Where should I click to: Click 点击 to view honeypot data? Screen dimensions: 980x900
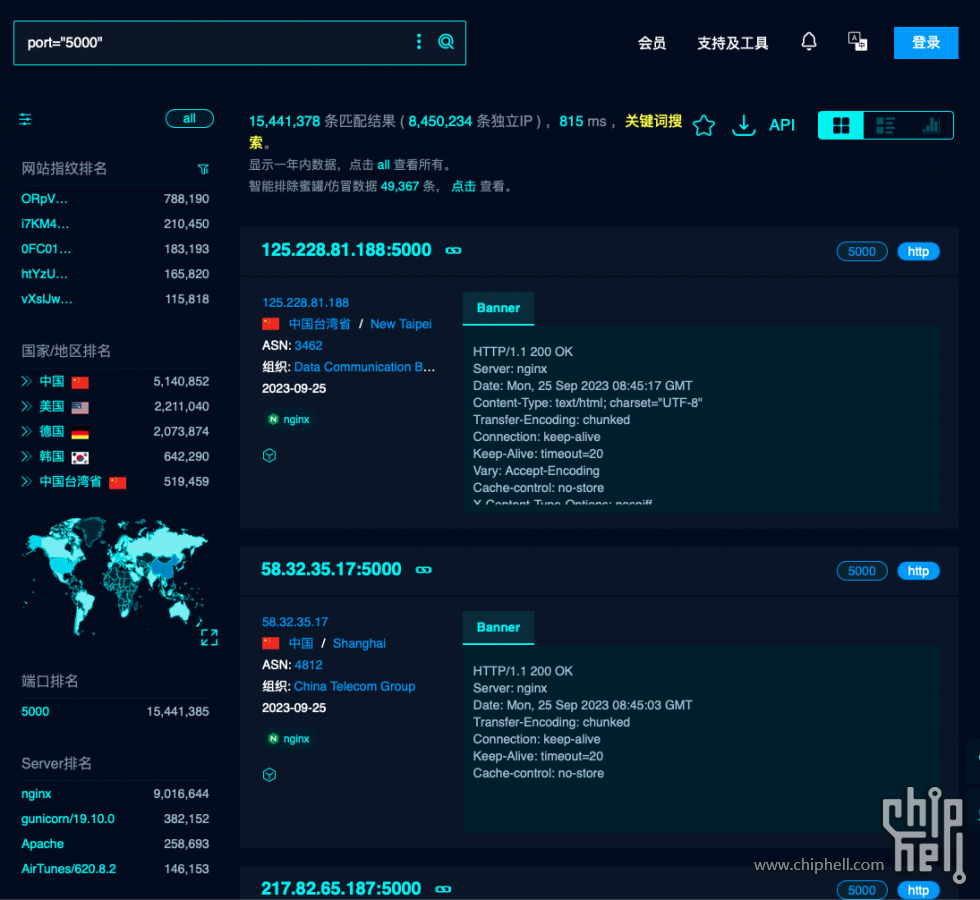(x=464, y=186)
